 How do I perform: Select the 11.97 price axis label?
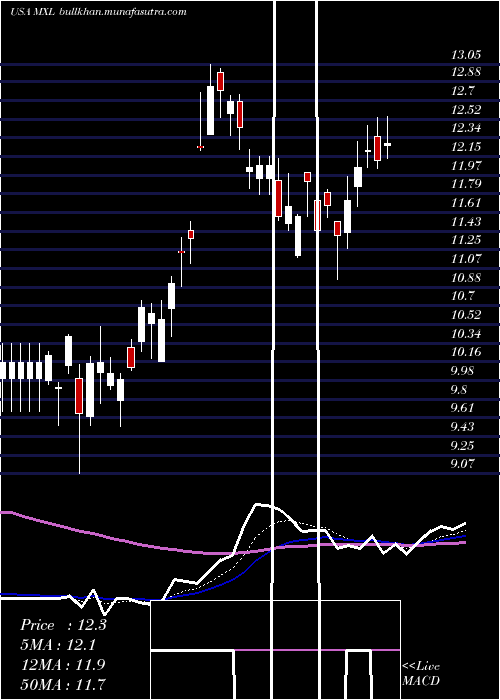[466, 166]
